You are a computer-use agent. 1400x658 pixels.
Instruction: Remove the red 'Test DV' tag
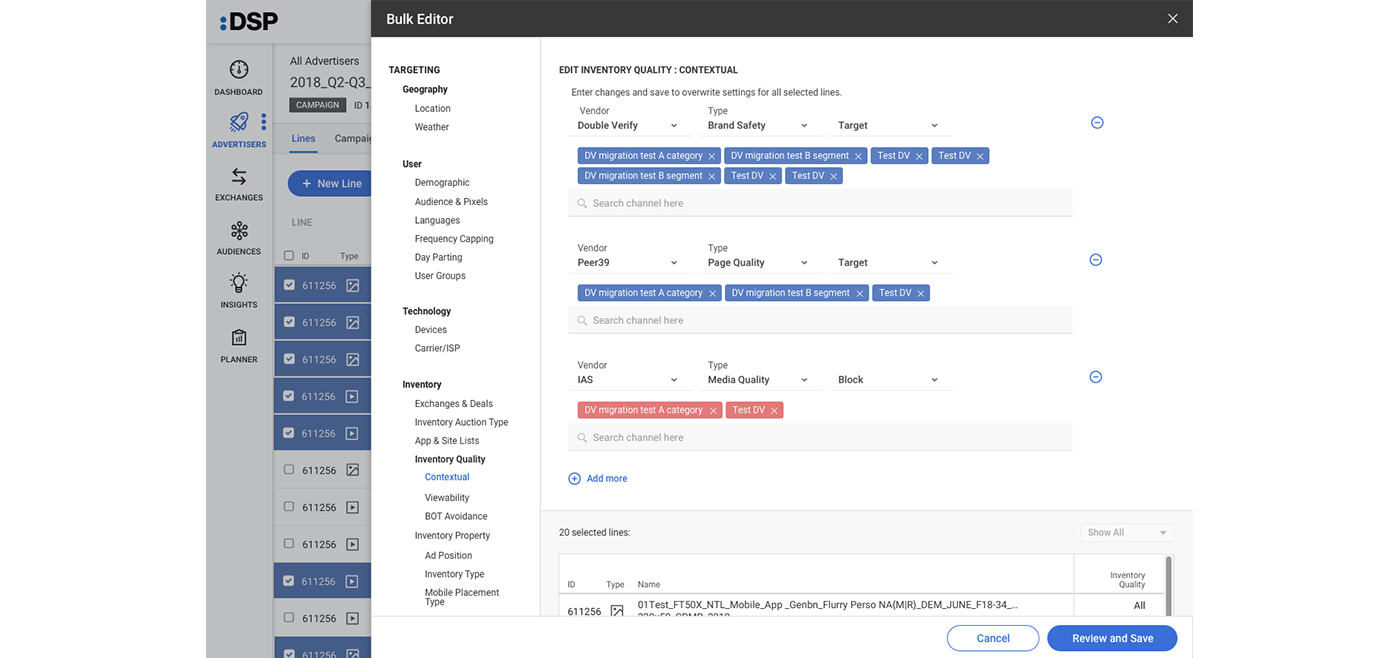click(x=774, y=411)
